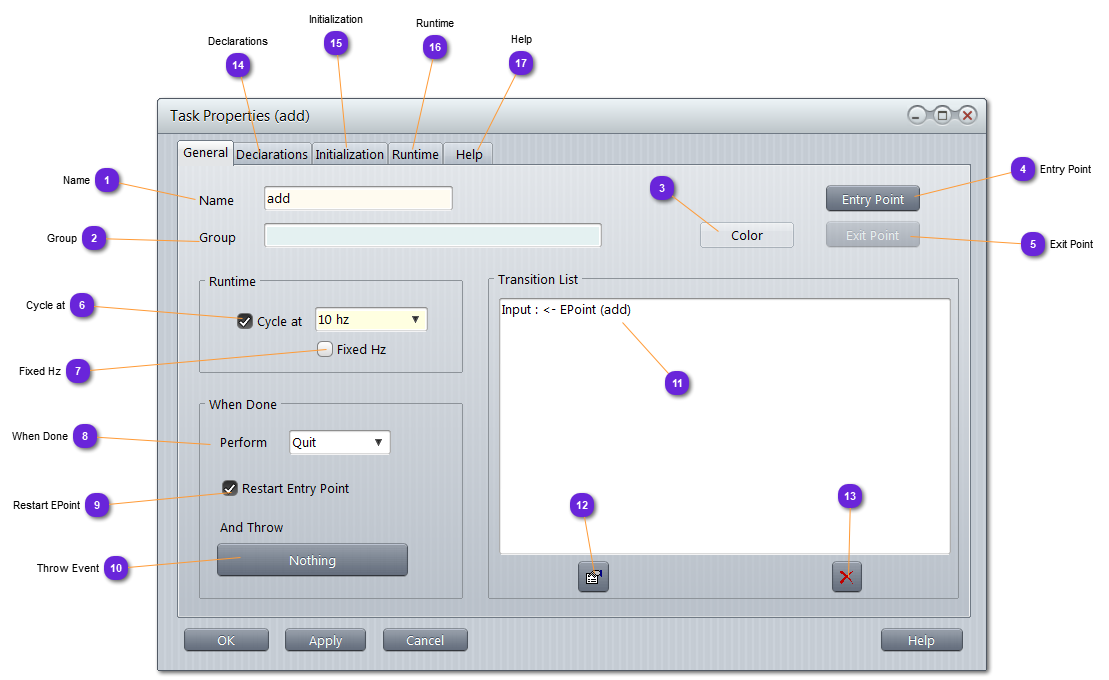Open the Color picker button
This screenshot has height=680, width=1109.
tap(746, 235)
